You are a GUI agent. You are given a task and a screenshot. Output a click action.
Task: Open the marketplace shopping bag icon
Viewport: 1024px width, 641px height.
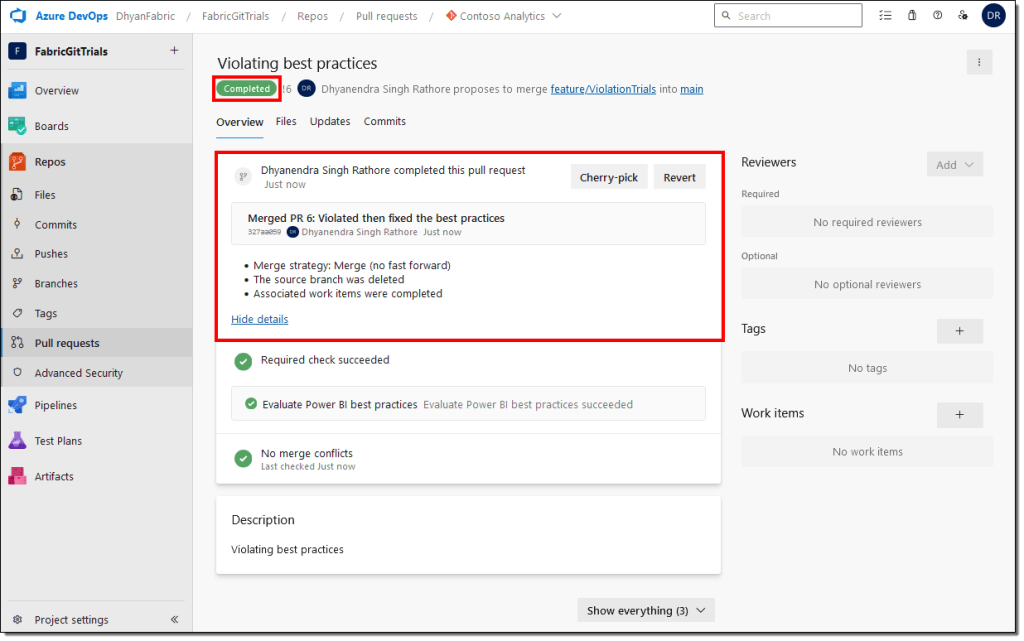(x=911, y=16)
